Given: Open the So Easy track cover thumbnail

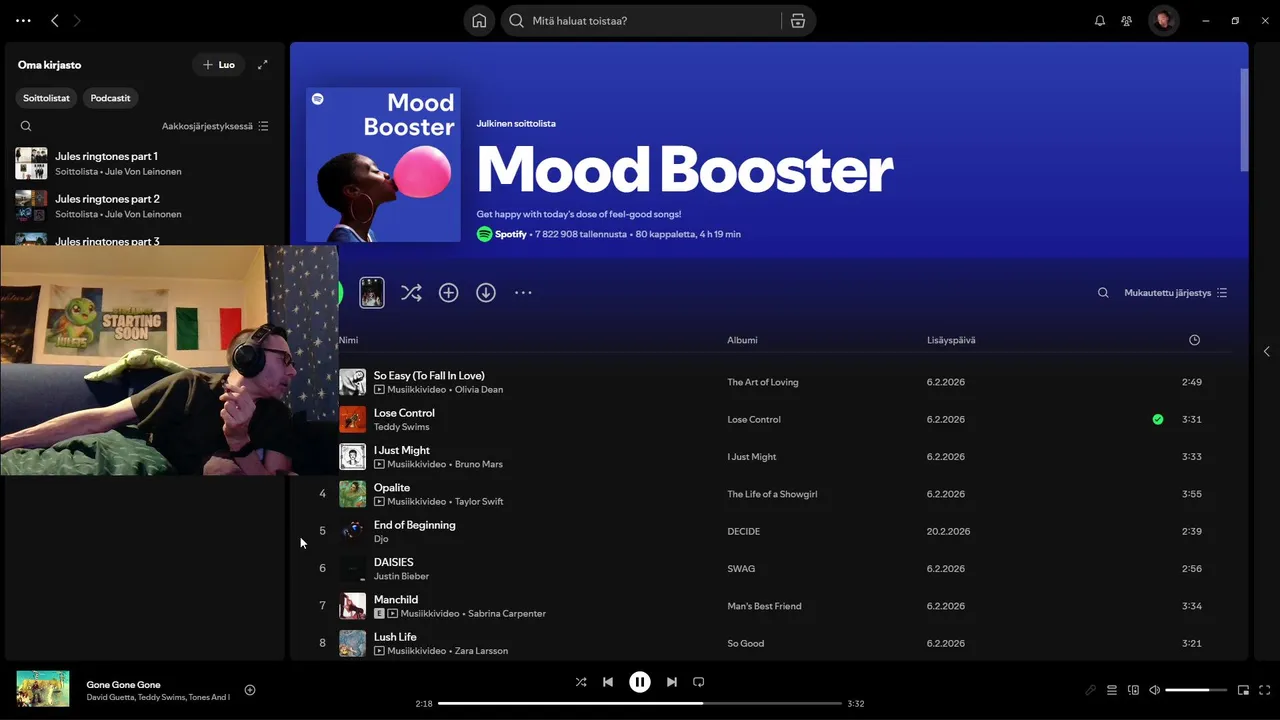Looking at the screenshot, I should (353, 382).
